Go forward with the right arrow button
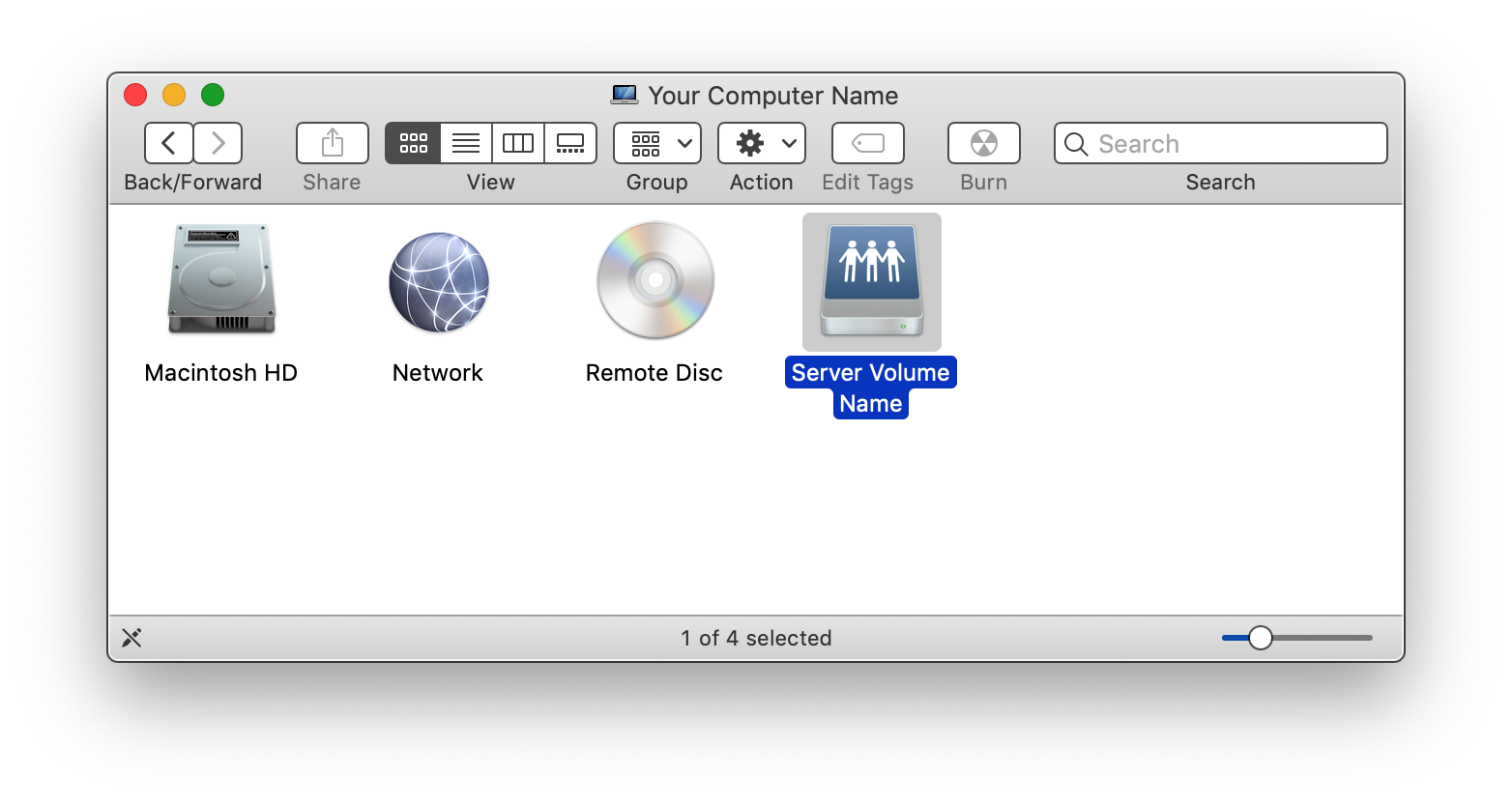Viewport: 1512px width, 804px height. 218,143
